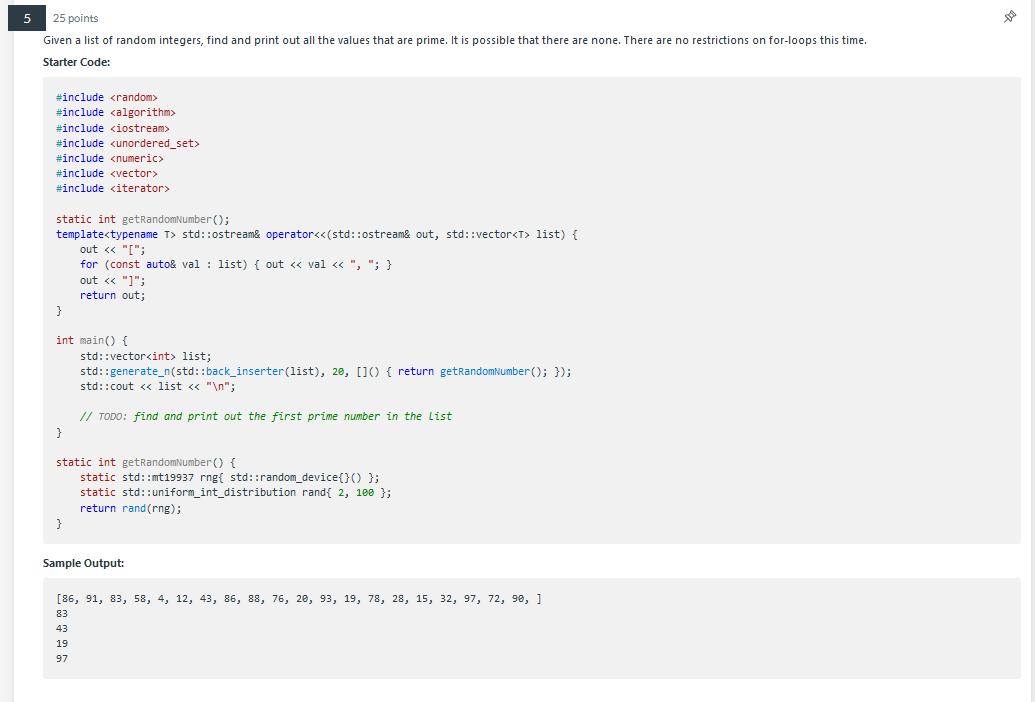The height and width of the screenshot is (702, 1035).
Task: Expand the problem description area
Action: (453, 39)
